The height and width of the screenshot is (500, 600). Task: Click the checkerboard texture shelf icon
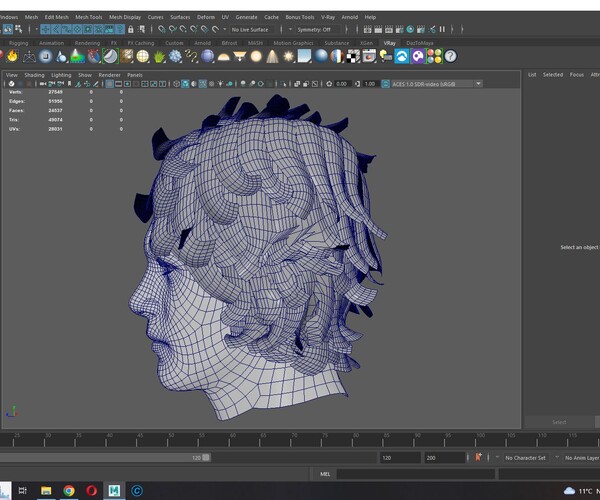click(353, 56)
